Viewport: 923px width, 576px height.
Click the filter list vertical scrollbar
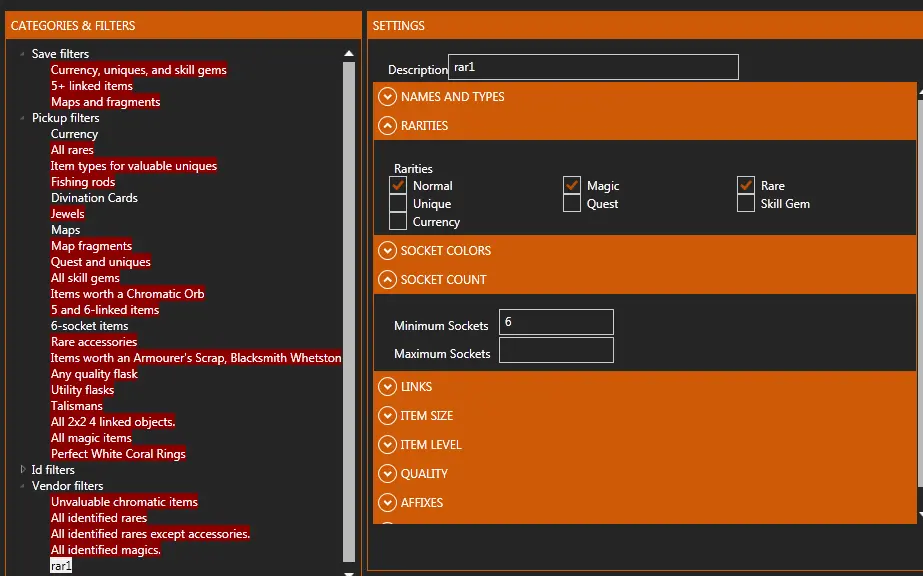[x=348, y=300]
